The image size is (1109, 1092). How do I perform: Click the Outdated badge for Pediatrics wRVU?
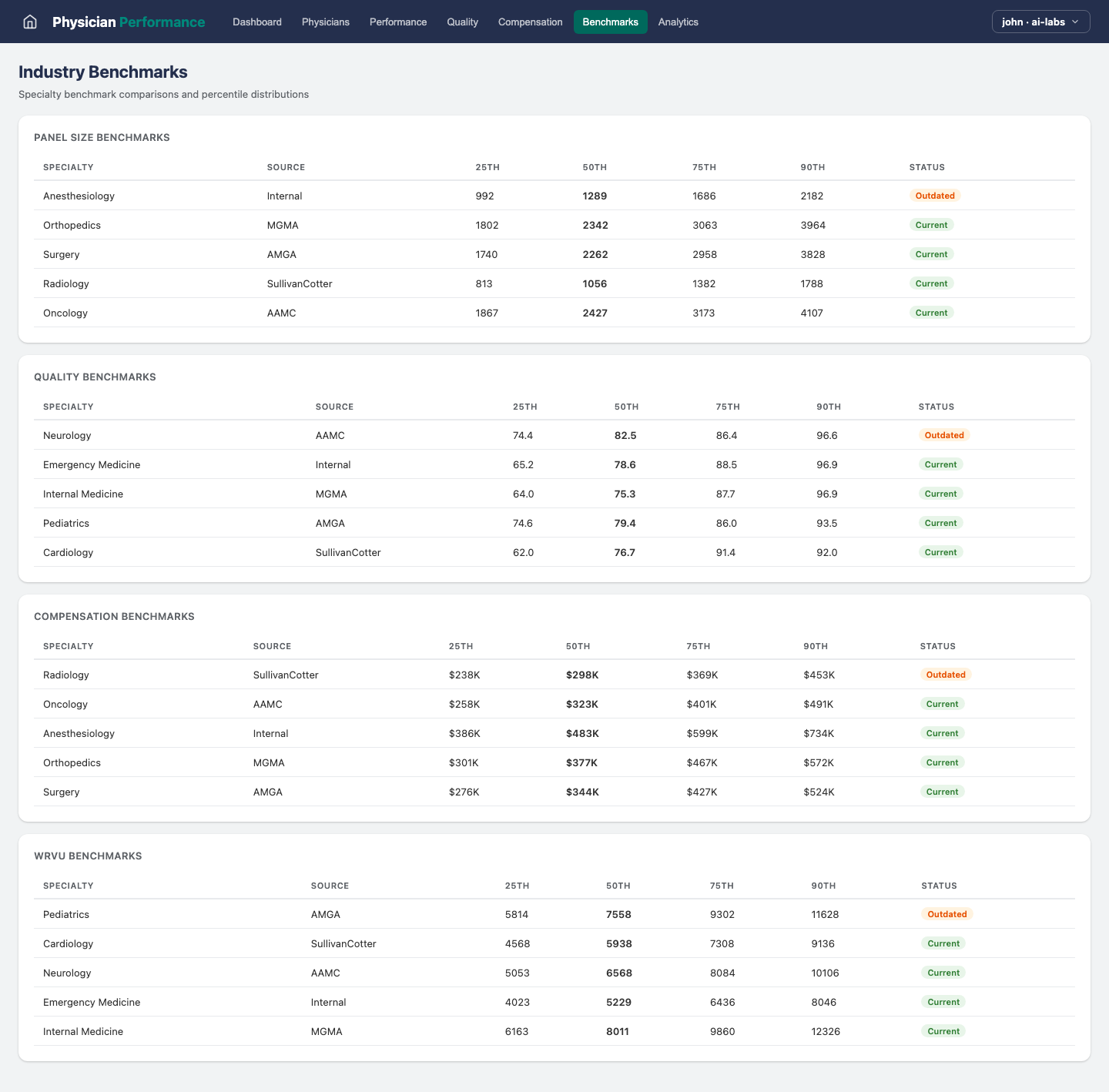(947, 914)
